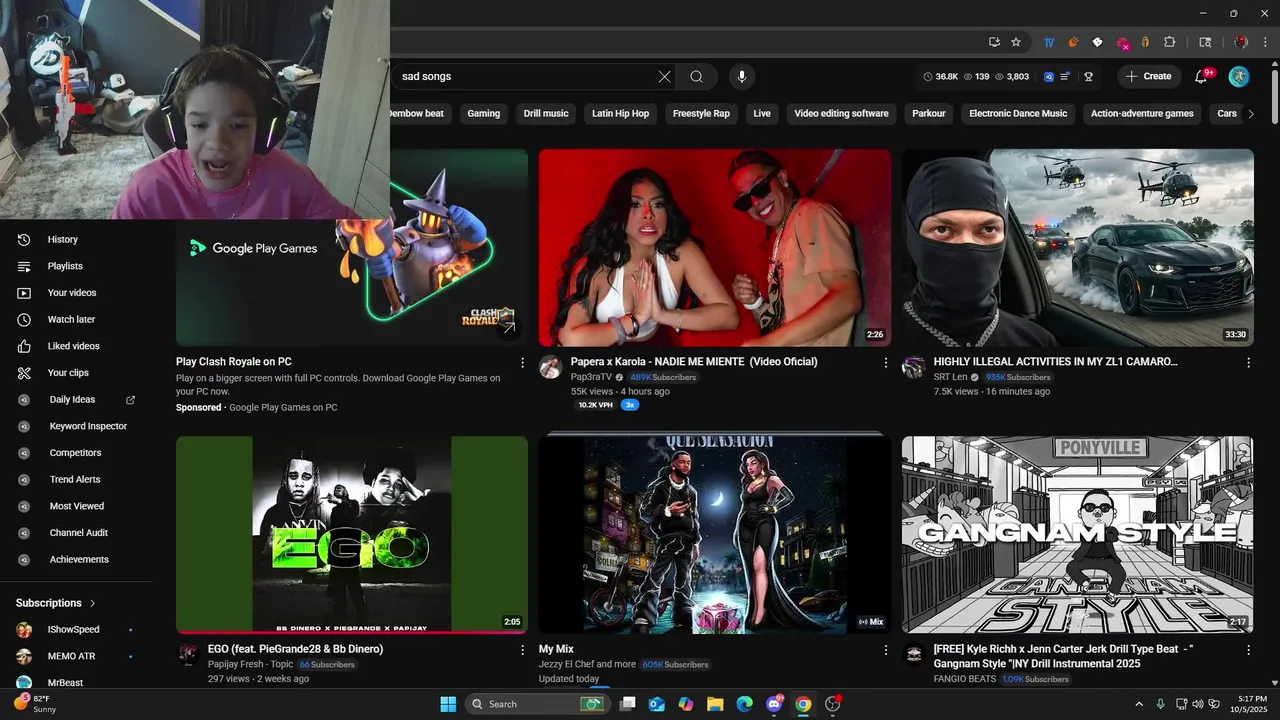The image size is (1280, 720).
Task: Open Keyword Inspector in the sidebar
Action: point(88,426)
